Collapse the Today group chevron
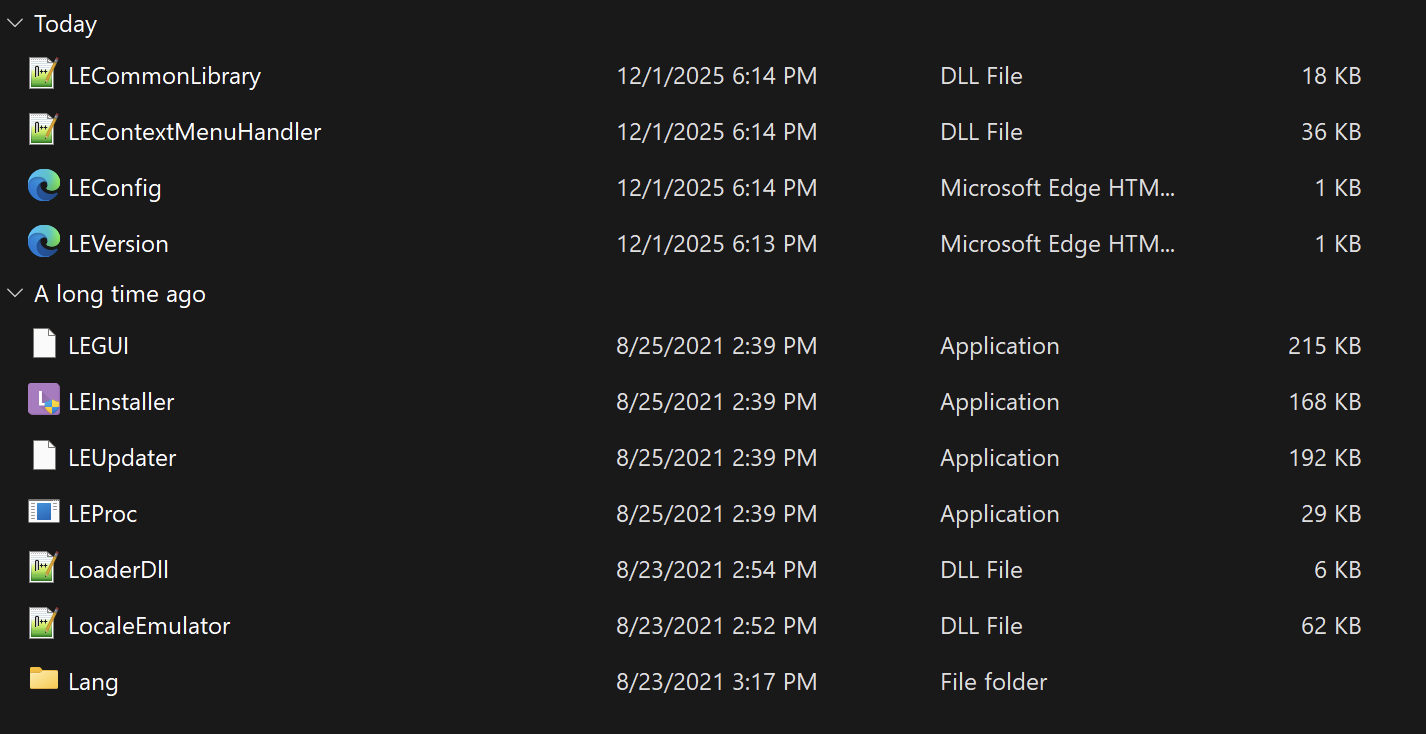This screenshot has height=734, width=1426. pyautogui.click(x=15, y=23)
